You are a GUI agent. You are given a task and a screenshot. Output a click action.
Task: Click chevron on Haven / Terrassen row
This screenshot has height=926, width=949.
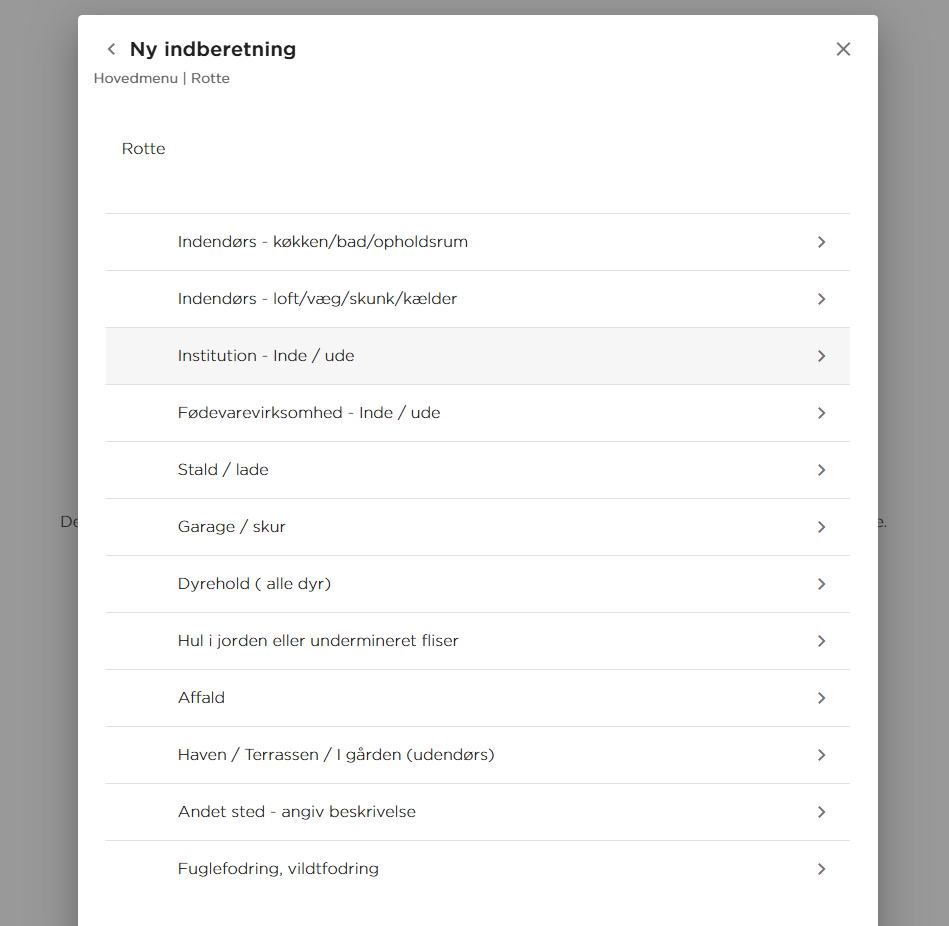click(x=821, y=755)
